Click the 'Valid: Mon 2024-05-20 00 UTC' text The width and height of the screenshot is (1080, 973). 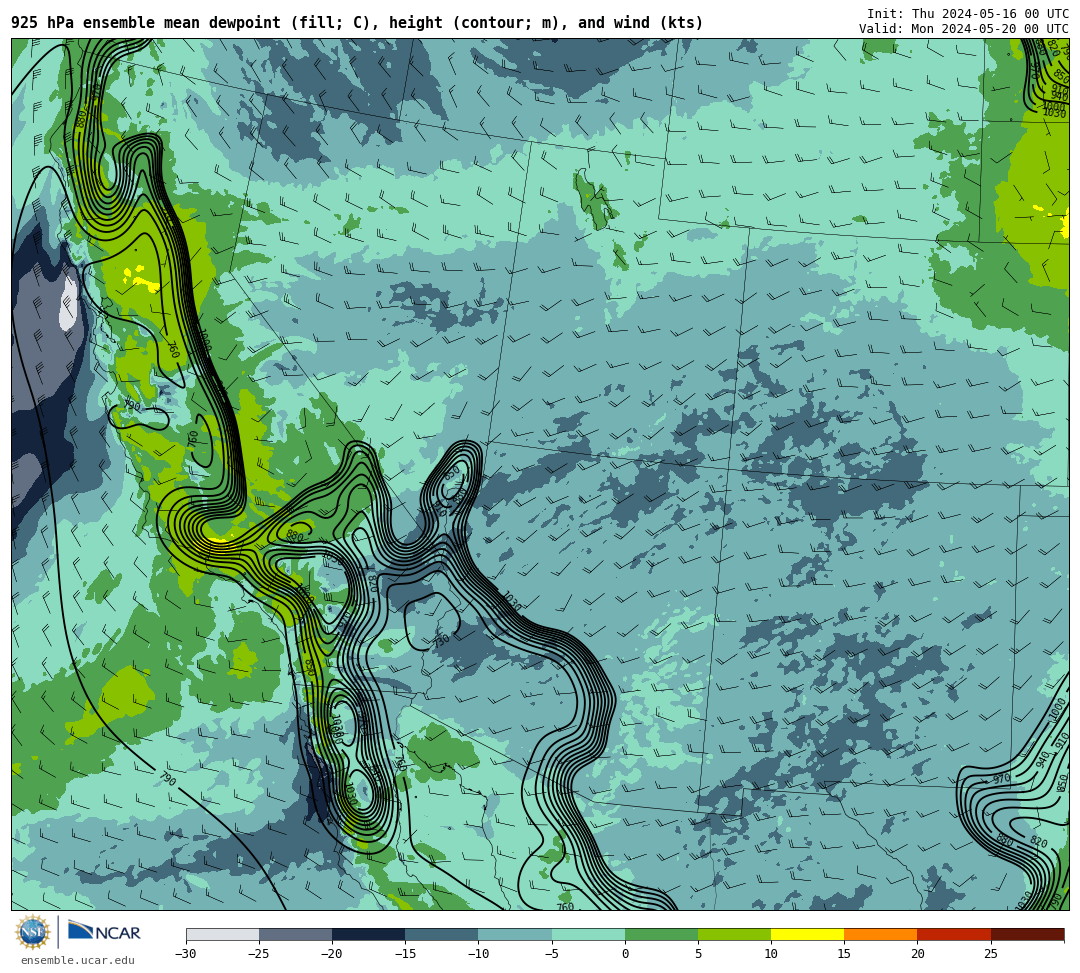pyautogui.click(x=964, y=29)
